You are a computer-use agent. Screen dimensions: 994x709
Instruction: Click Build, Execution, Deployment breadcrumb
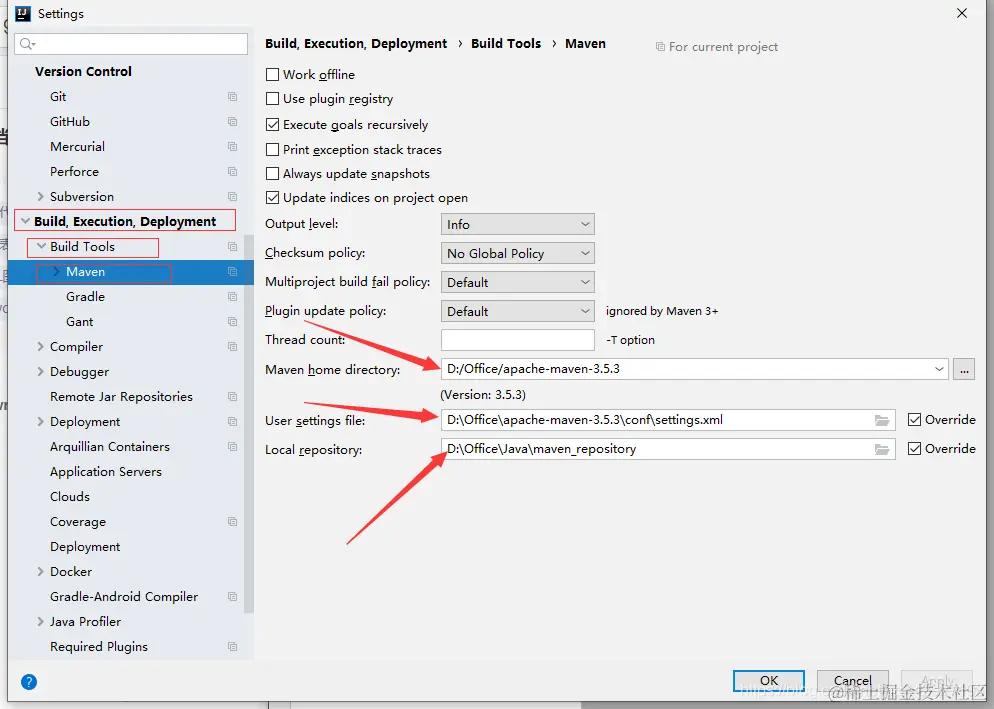356,44
